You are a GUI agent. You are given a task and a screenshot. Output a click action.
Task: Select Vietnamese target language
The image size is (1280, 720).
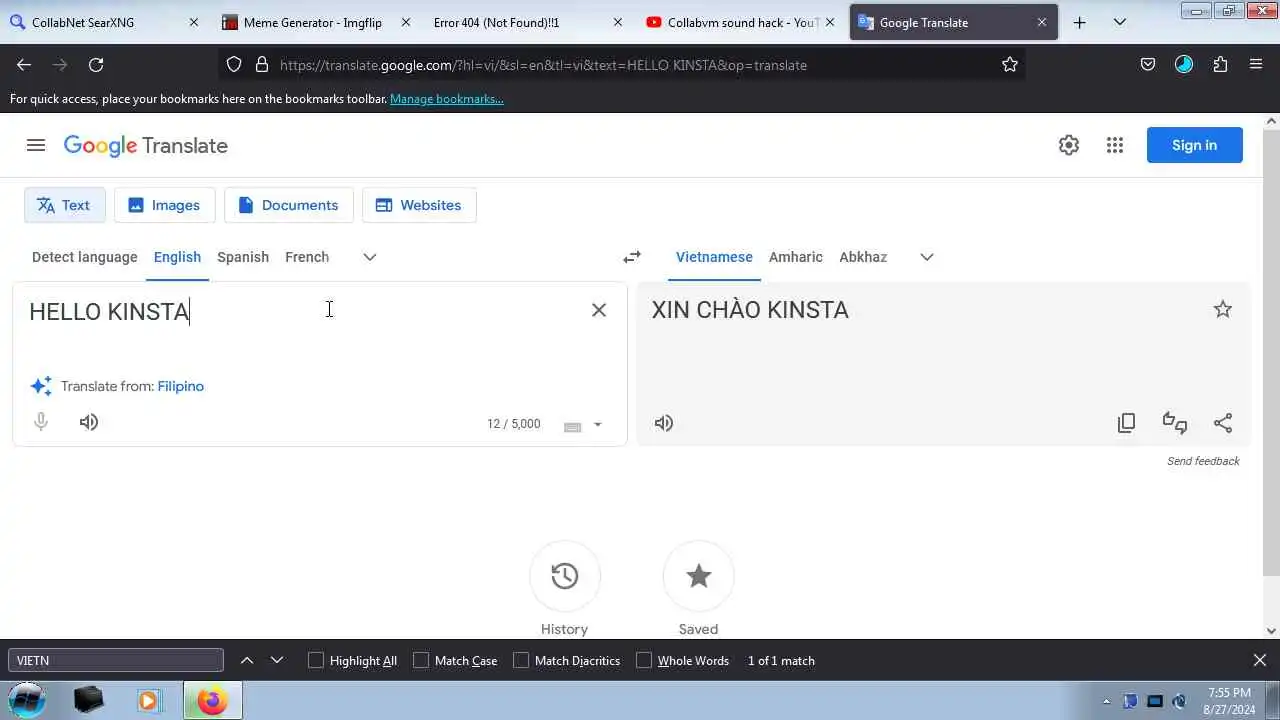coord(714,257)
